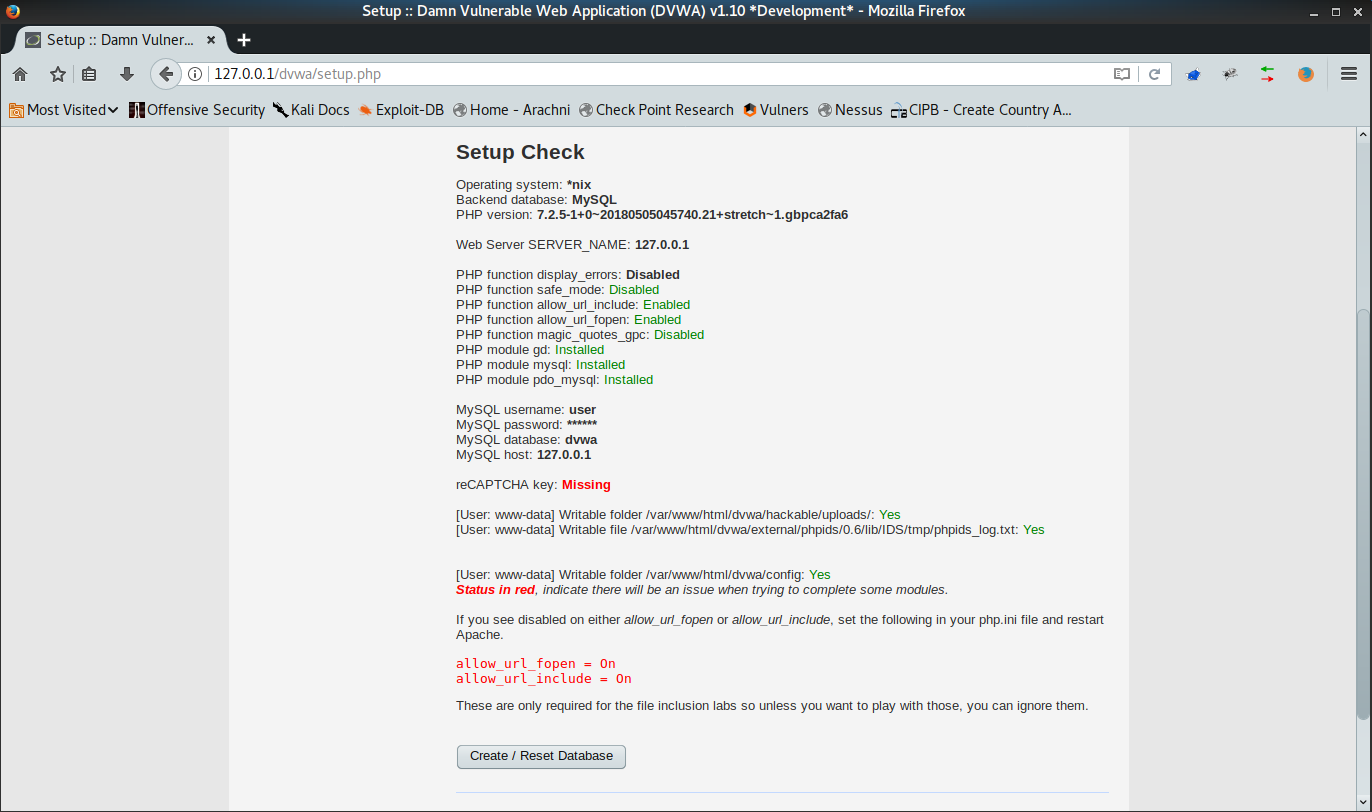The width and height of the screenshot is (1372, 812).
Task: Click the blue extension icon in toolbar
Action: click(x=1193, y=74)
